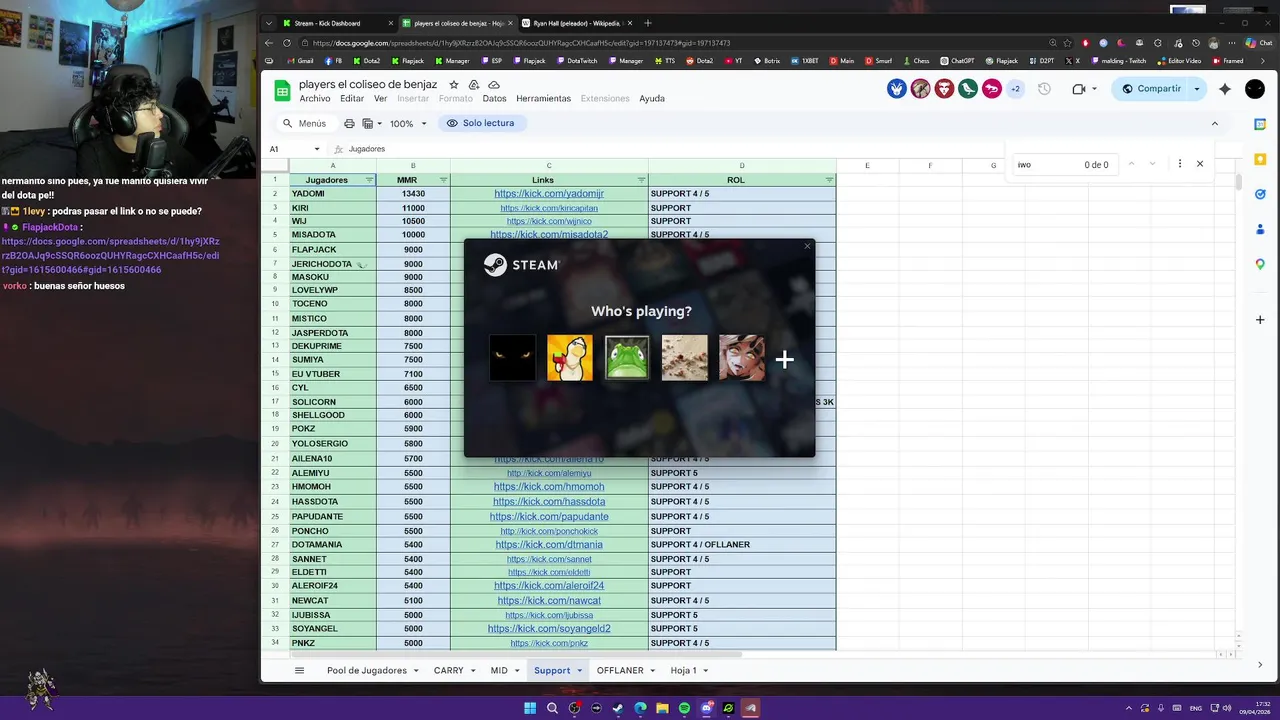Open the Ayuda menu
1280x720 pixels.
[652, 98]
